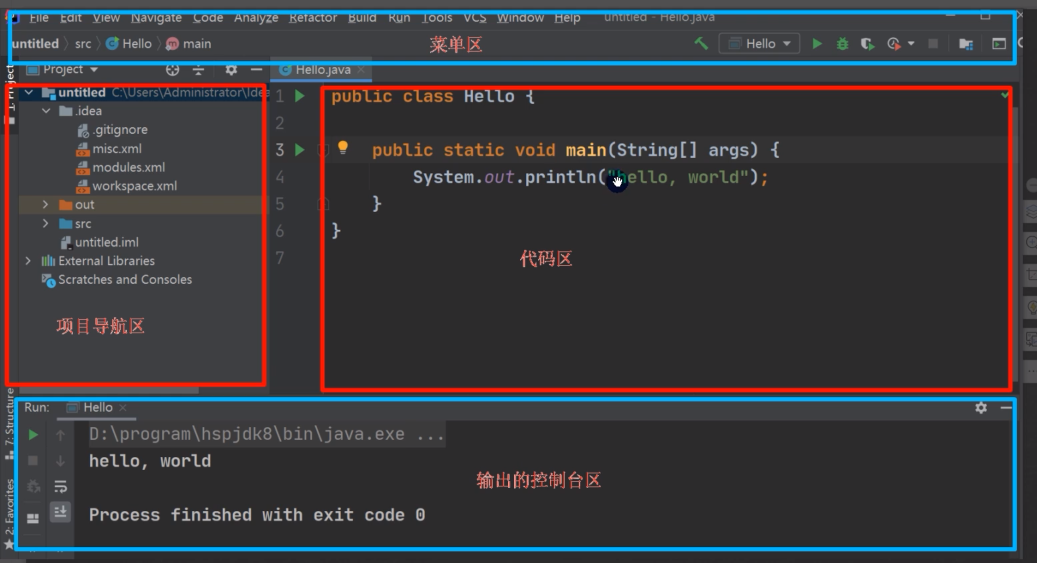Select .gitignore in project tree
Image resolution: width=1037 pixels, height=563 pixels.
pos(112,130)
